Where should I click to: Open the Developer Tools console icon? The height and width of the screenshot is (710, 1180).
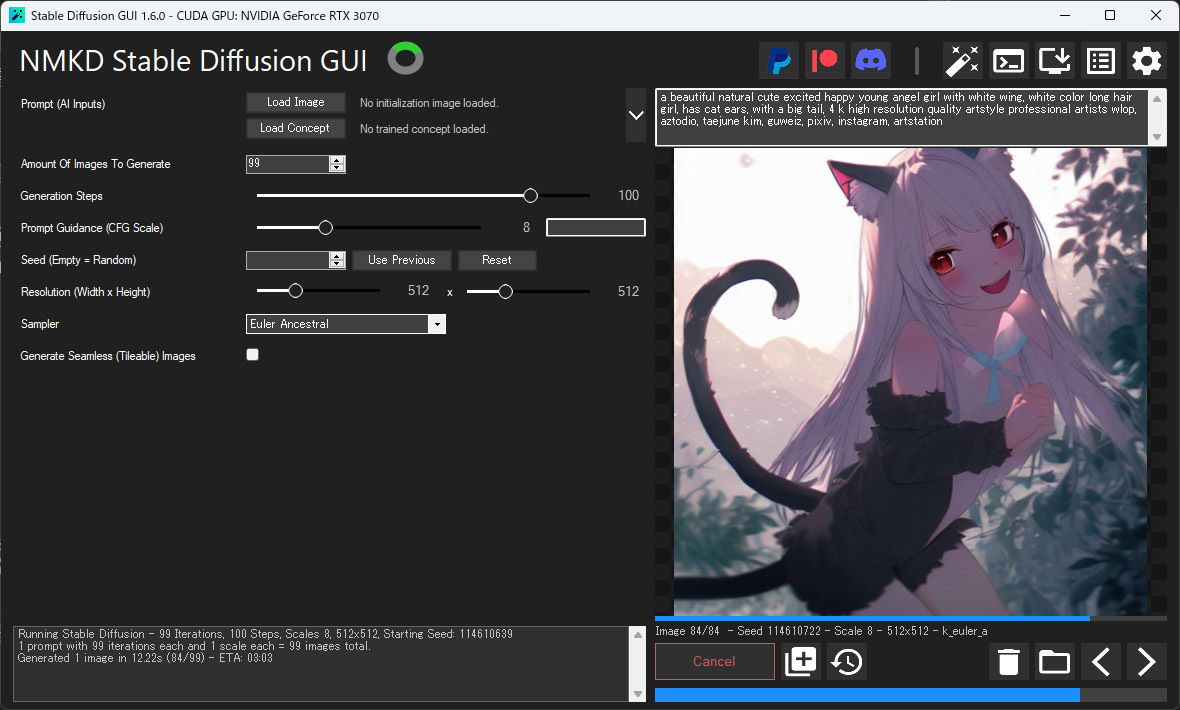pos(1008,60)
